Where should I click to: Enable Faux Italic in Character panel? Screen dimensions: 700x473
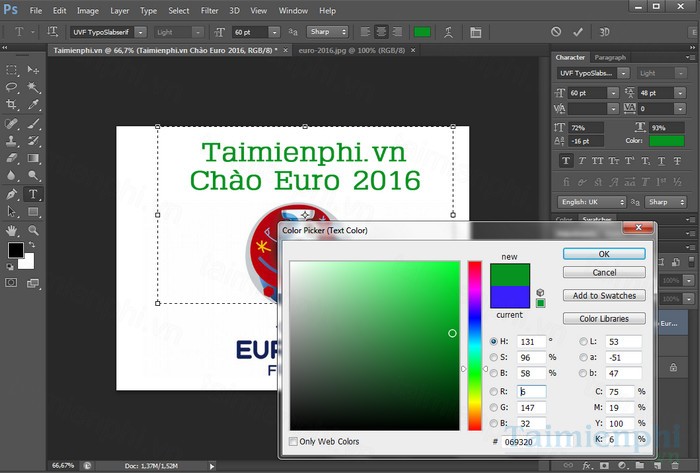click(x=582, y=161)
